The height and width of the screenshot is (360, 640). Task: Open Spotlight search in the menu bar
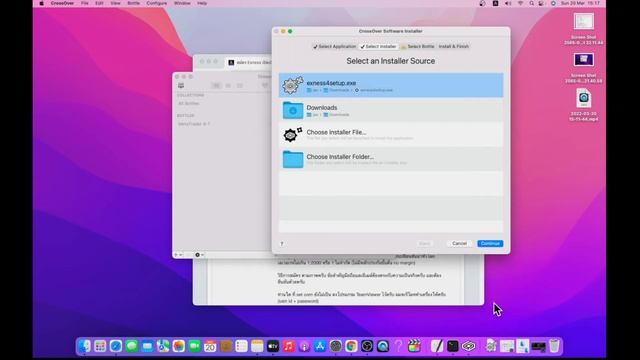point(531,3)
